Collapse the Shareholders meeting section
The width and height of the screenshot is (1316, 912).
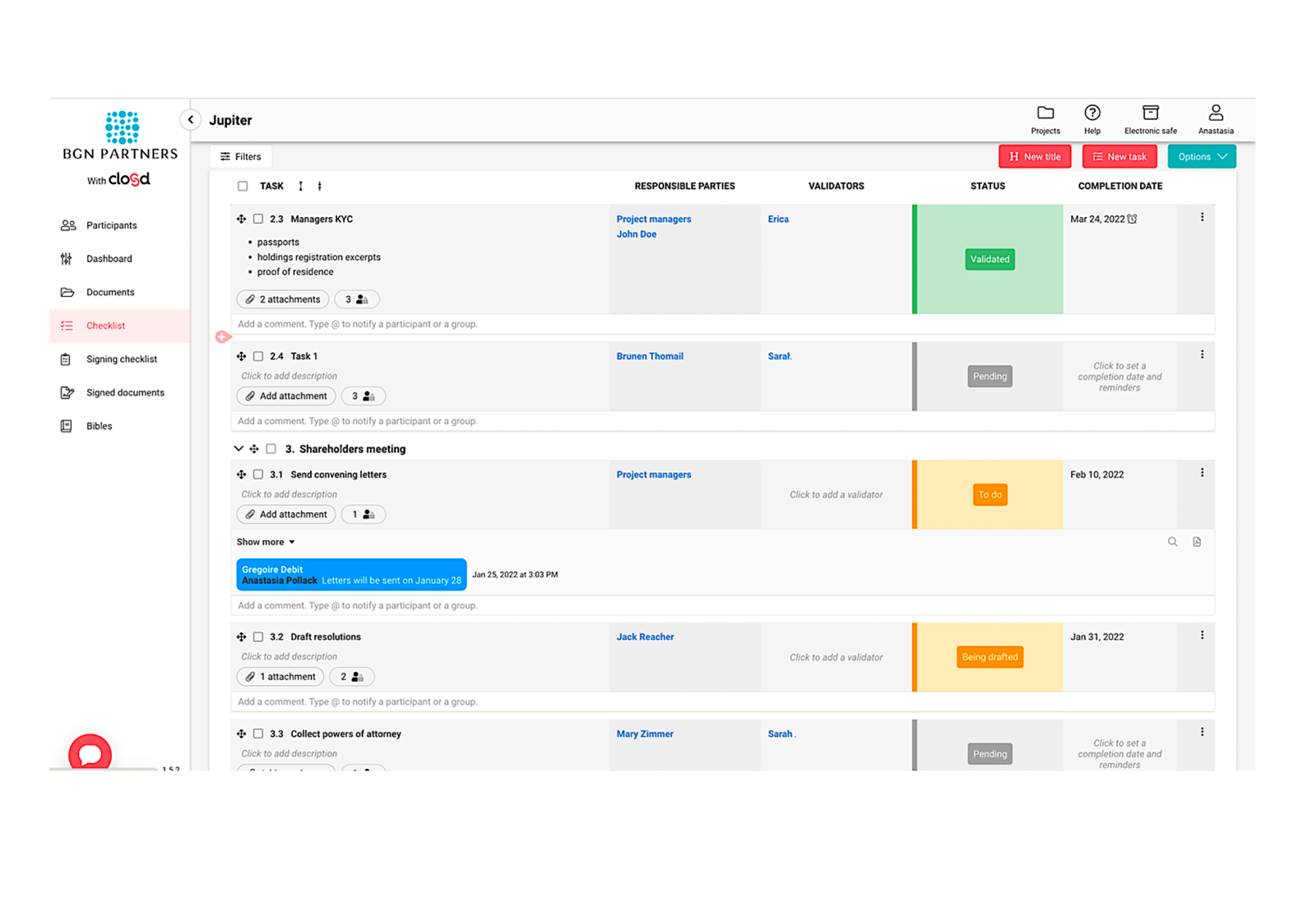[x=239, y=449]
